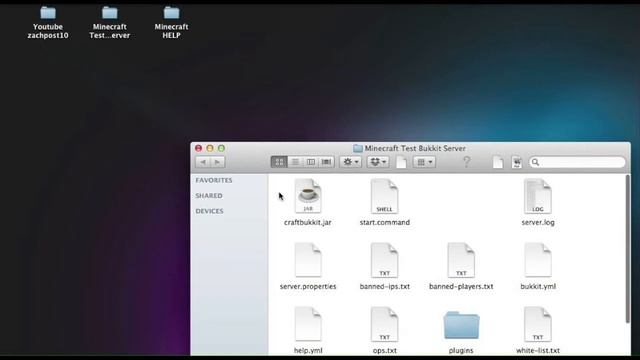Open the gear Action menu dropdown

pos(351,162)
